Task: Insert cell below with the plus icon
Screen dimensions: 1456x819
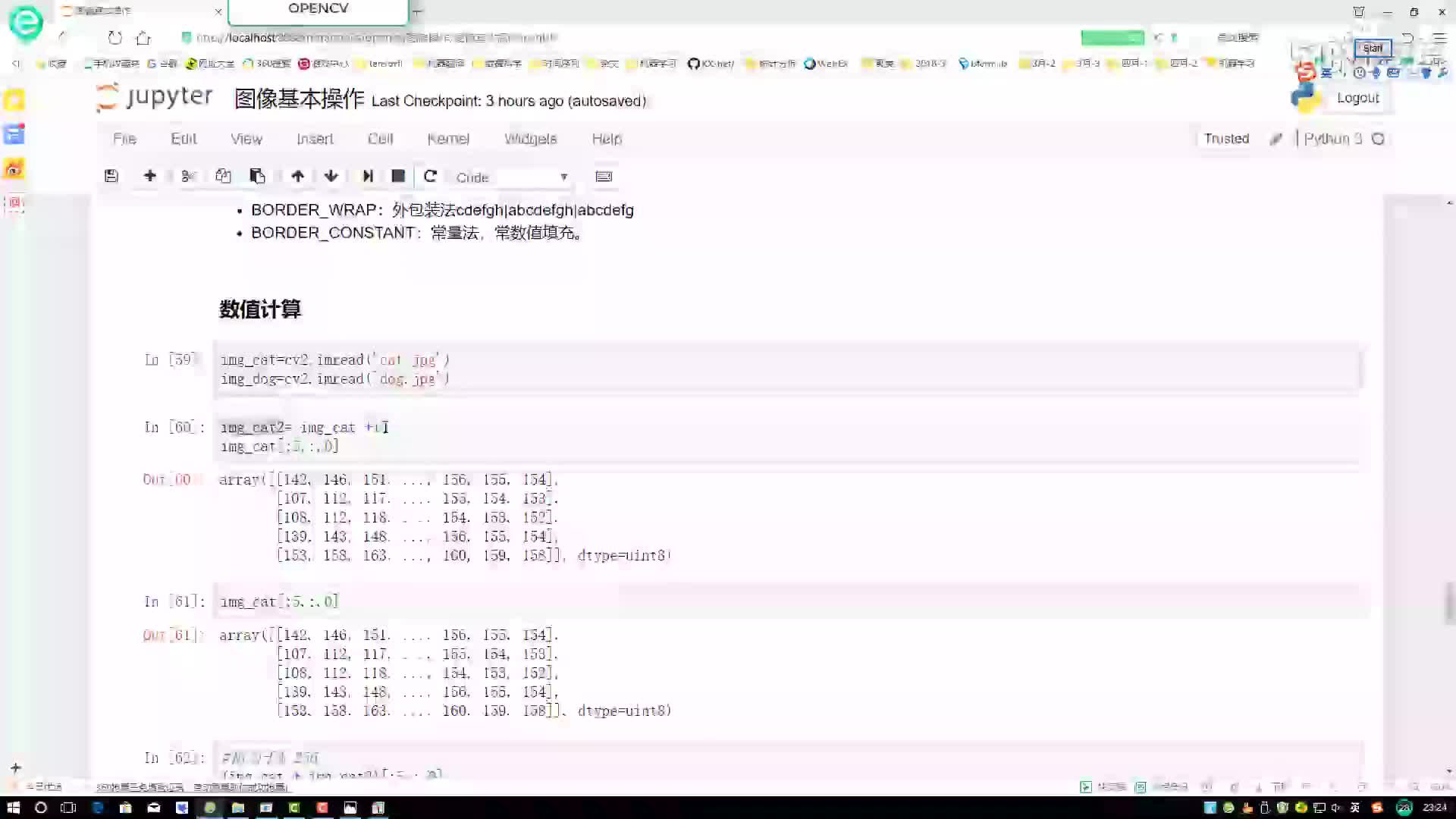Action: point(150,176)
